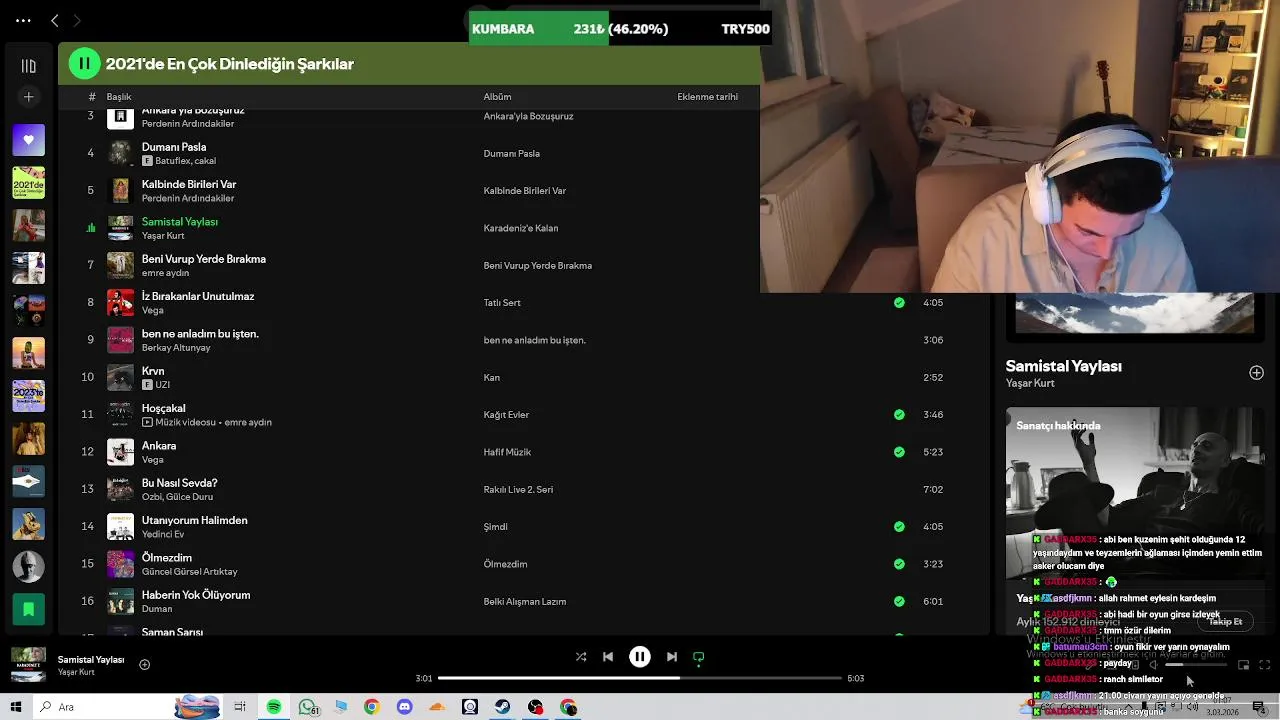Select track ben ne anladım bu işten.

pyautogui.click(x=200, y=333)
